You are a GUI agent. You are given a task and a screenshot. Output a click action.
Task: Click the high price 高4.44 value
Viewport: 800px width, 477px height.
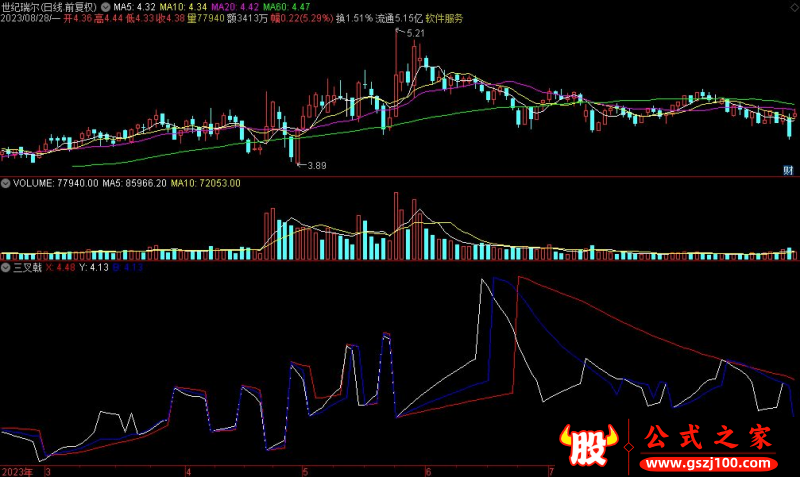[109, 19]
